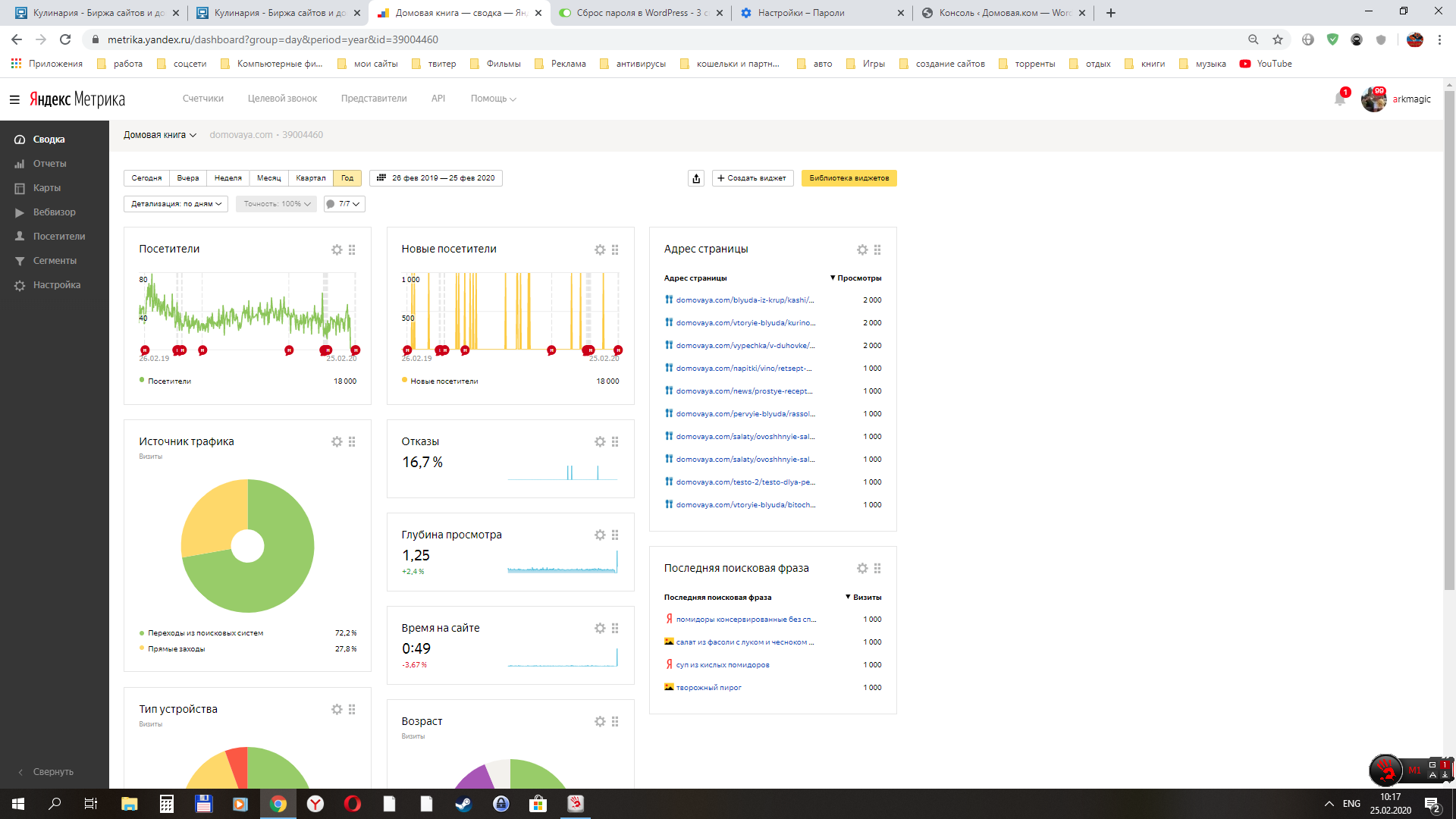The width and height of the screenshot is (1456, 819).
Task: Click the export dashboard icon
Action: point(696,178)
